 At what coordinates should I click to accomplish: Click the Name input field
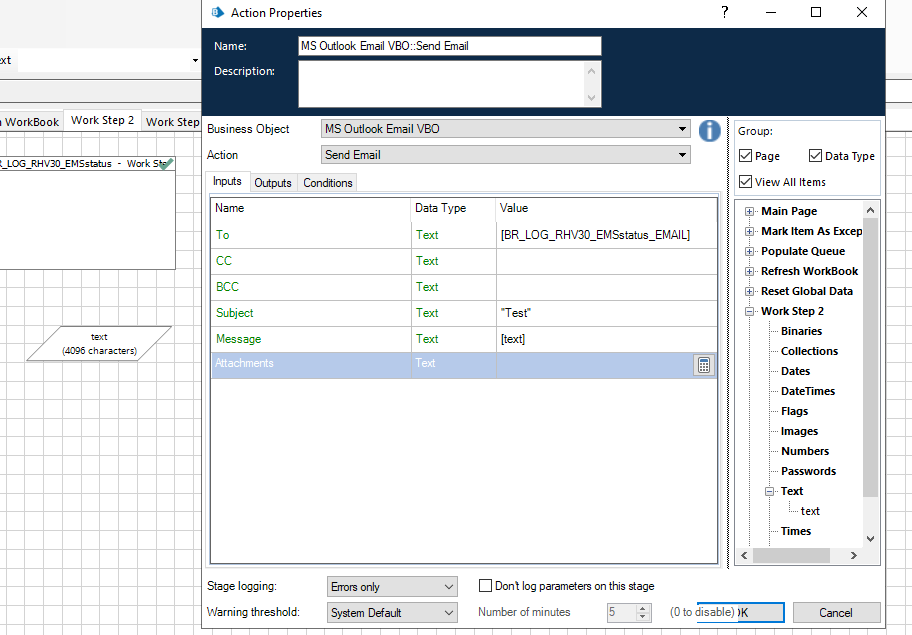pyautogui.click(x=450, y=46)
